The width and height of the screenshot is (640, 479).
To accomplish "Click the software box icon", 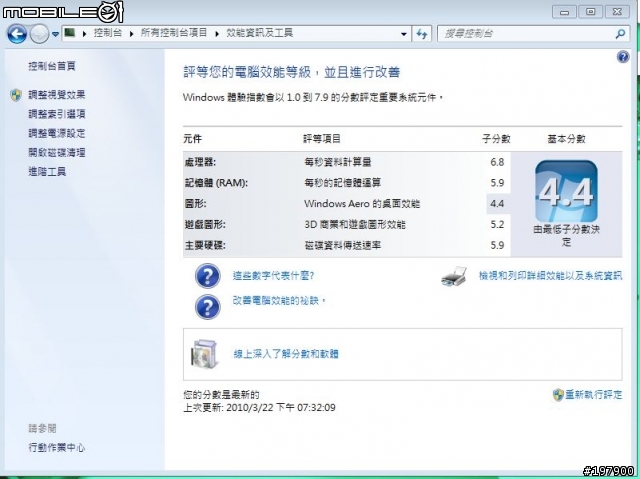I will [204, 354].
